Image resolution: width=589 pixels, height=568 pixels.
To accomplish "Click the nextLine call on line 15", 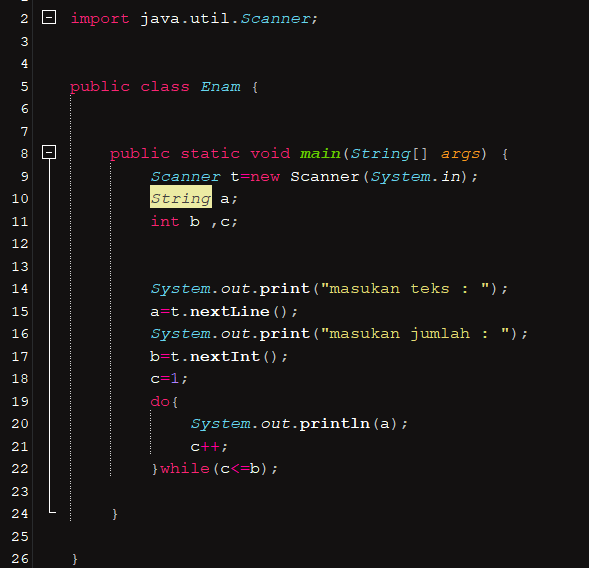I will point(230,312).
